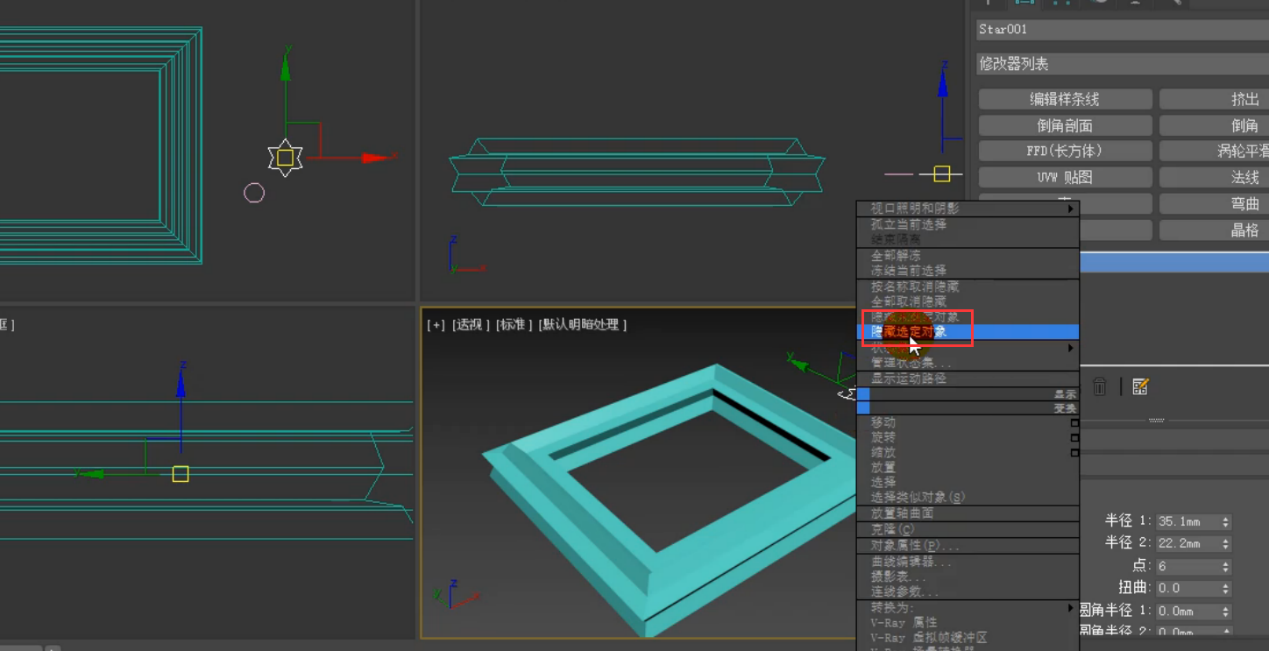Viewport: 1269px width, 651px height.
Task: Choose 全部取消隐藏 from the context menu
Action: (908, 301)
